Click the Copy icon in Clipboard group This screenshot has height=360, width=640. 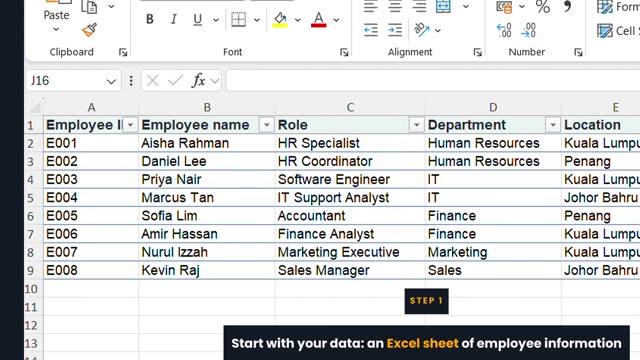pos(89,7)
